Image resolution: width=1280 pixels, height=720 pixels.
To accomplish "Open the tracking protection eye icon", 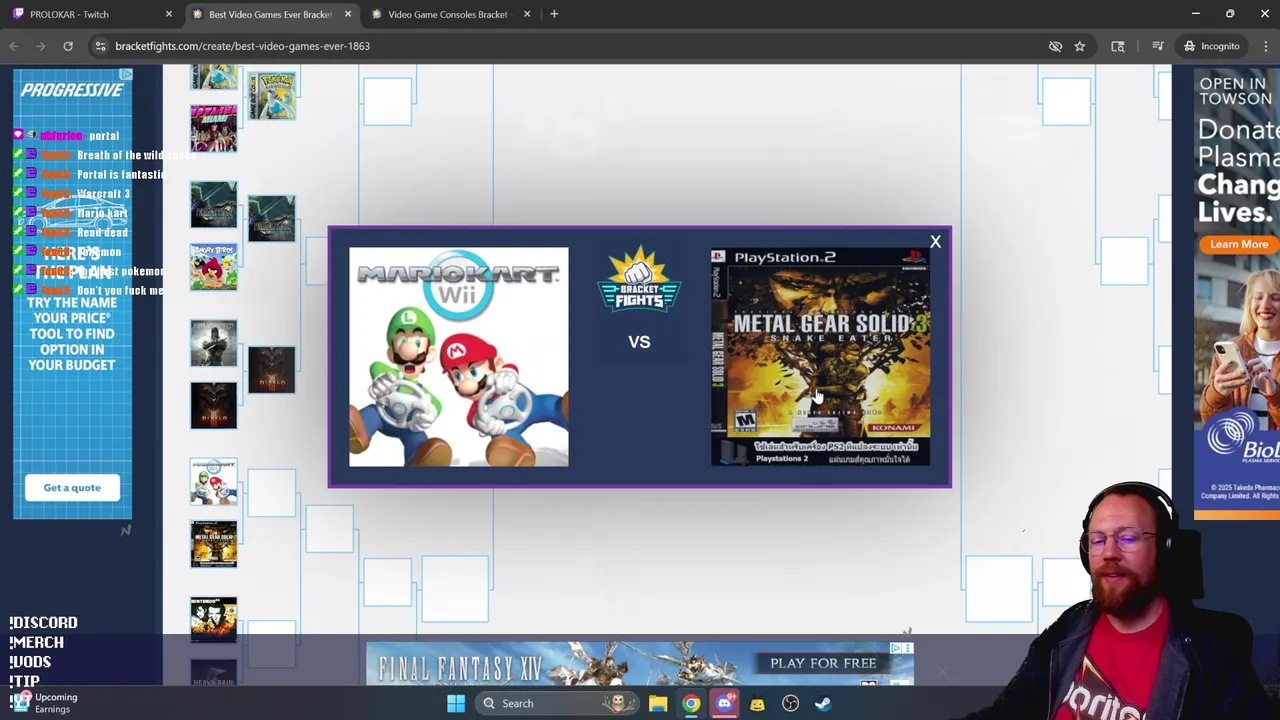I will (x=1055, y=46).
